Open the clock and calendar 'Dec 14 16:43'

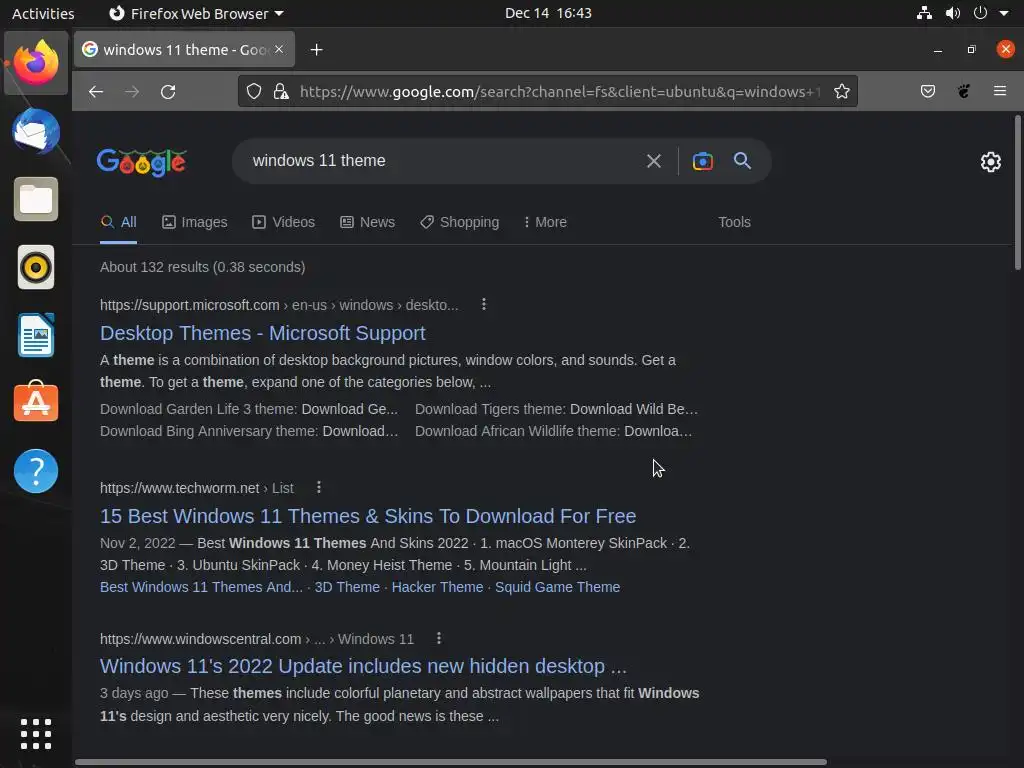tap(548, 13)
